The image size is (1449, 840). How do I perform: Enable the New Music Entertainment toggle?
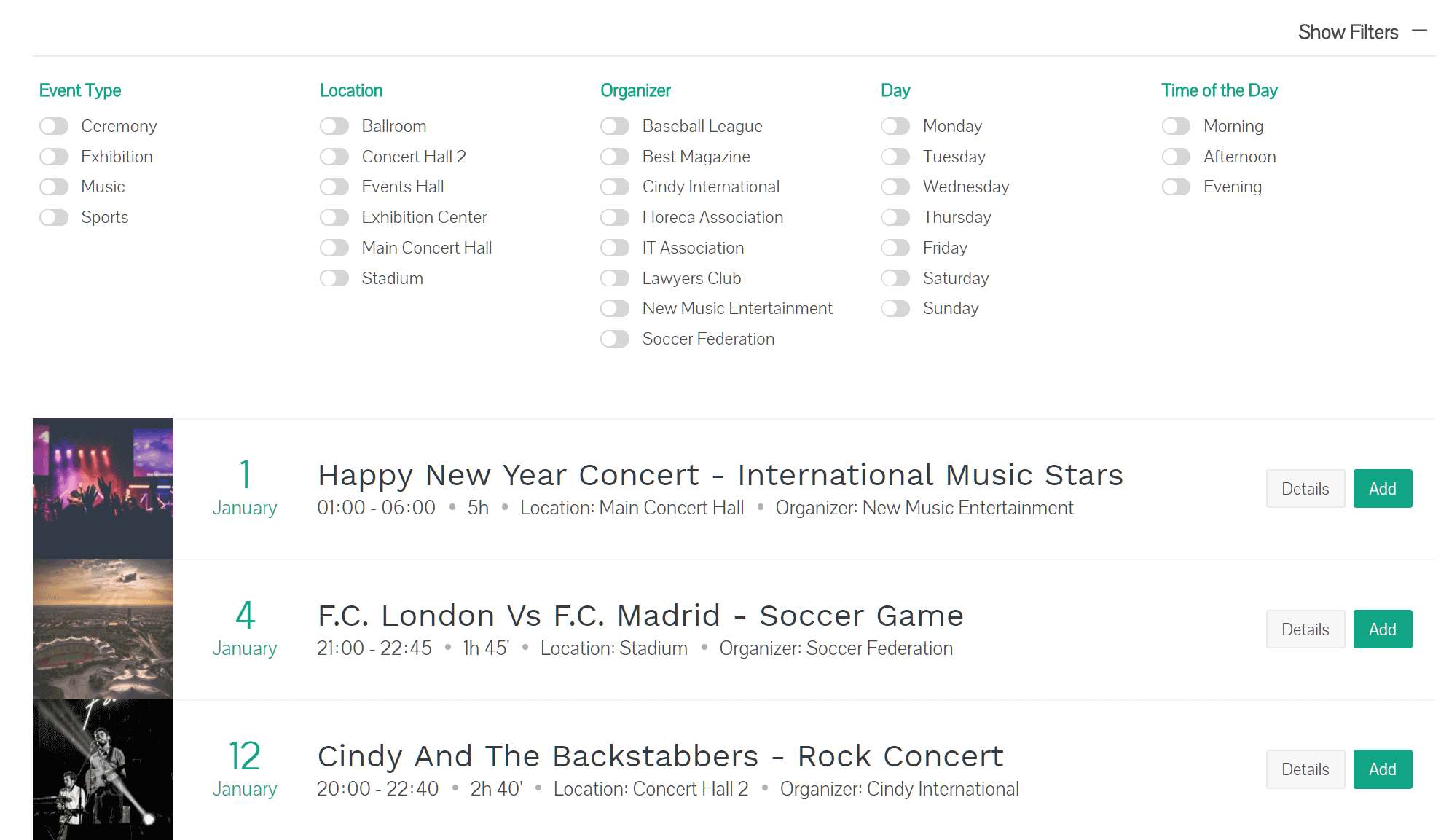(615, 309)
